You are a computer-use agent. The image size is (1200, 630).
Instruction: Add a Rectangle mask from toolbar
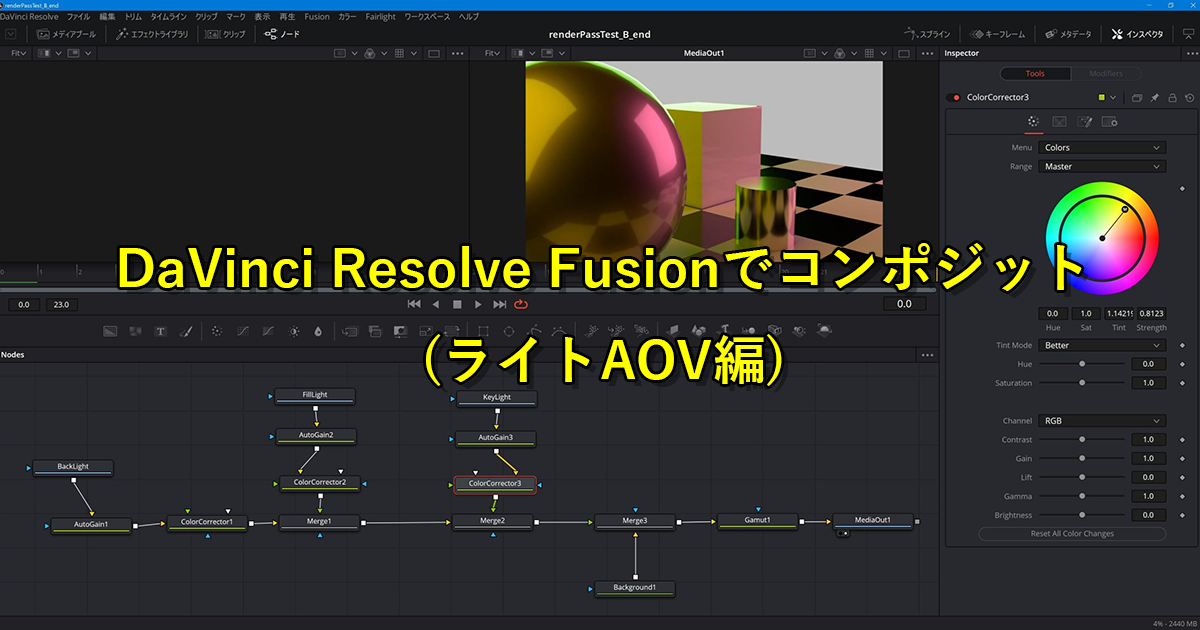point(483,330)
